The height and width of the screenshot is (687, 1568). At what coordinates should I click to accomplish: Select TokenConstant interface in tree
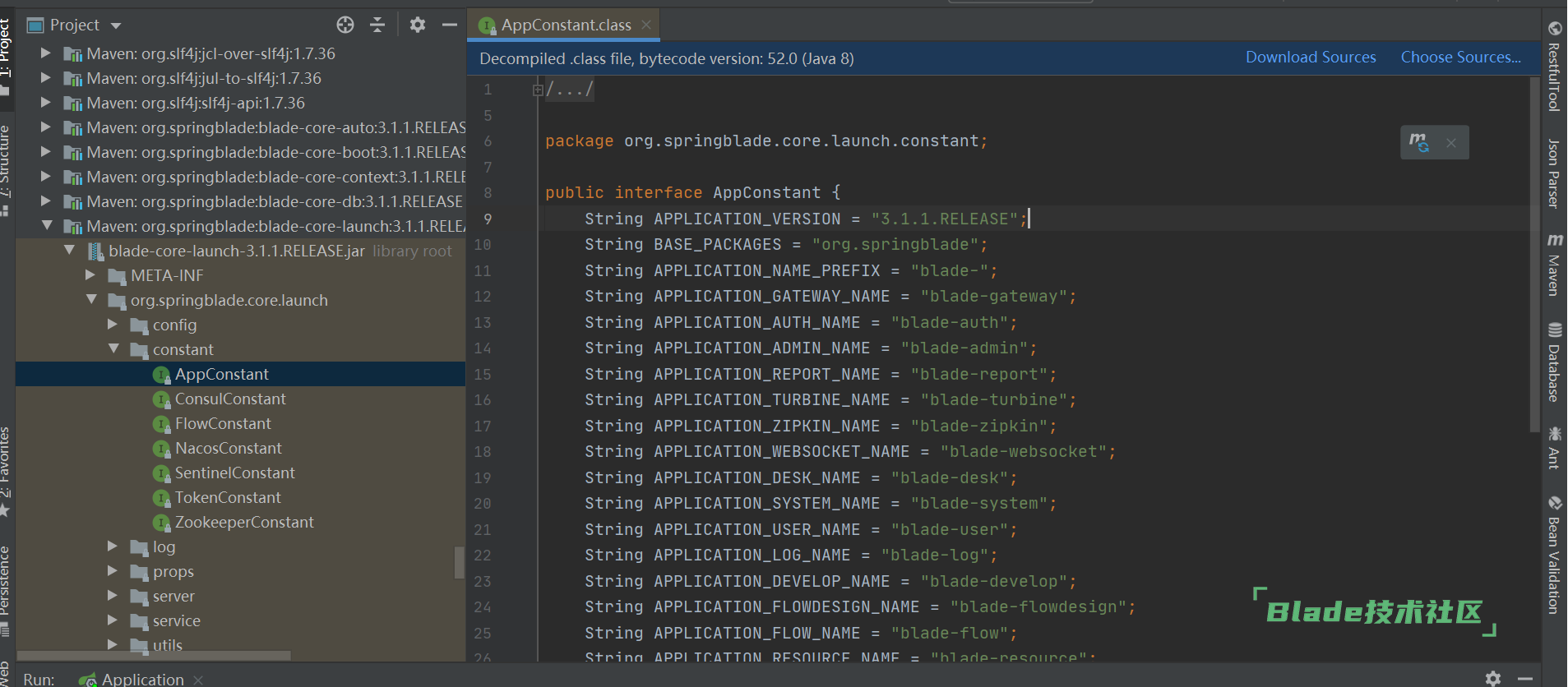(240, 497)
